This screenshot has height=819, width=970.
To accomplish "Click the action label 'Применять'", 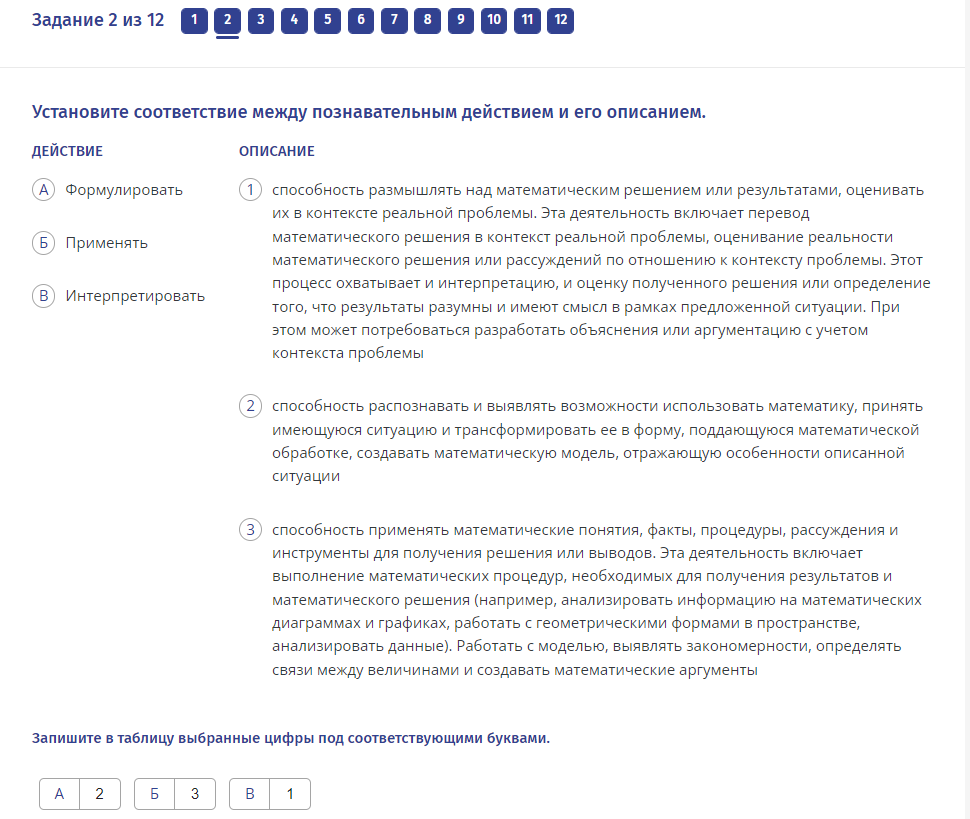I will click(107, 243).
